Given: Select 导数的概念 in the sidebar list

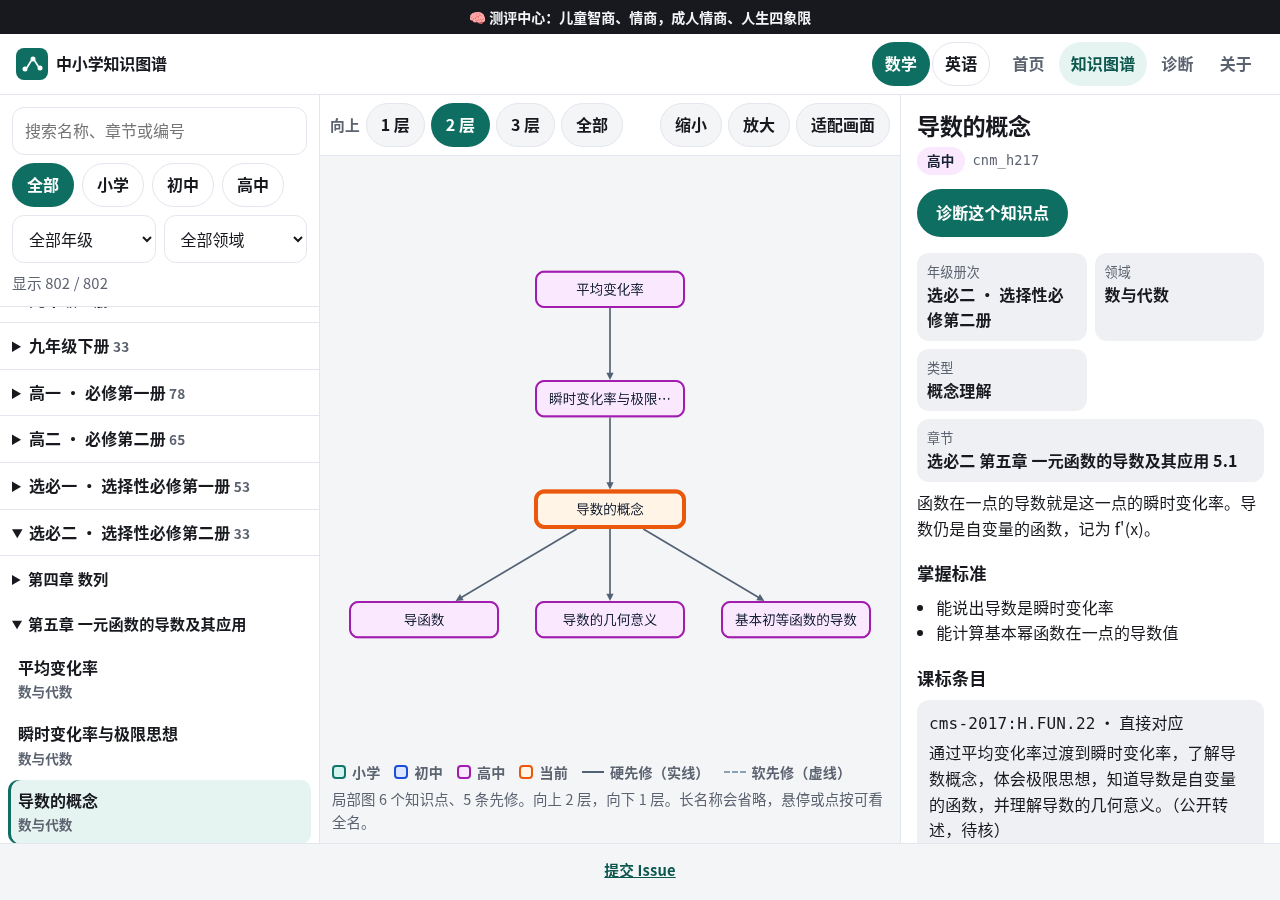Looking at the screenshot, I should pos(159,812).
